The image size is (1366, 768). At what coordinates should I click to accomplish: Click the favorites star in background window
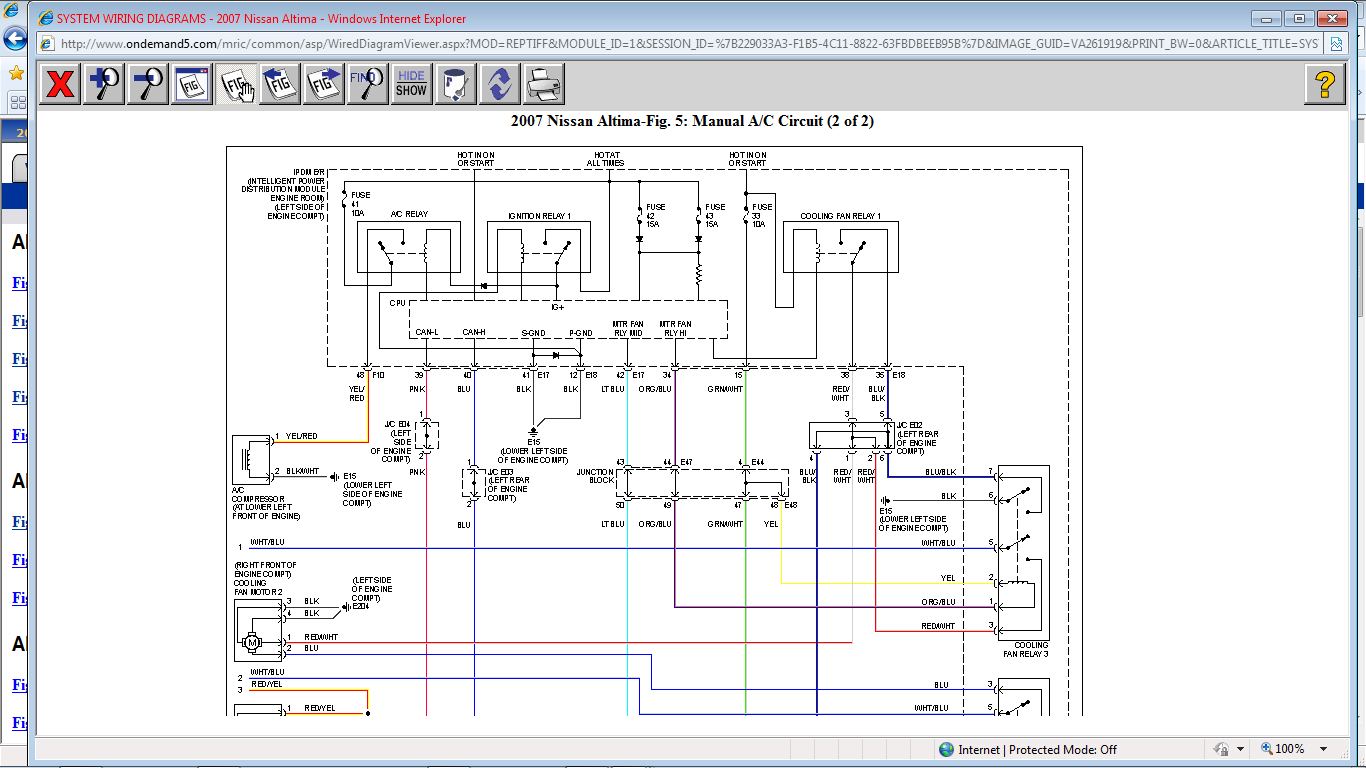point(16,74)
